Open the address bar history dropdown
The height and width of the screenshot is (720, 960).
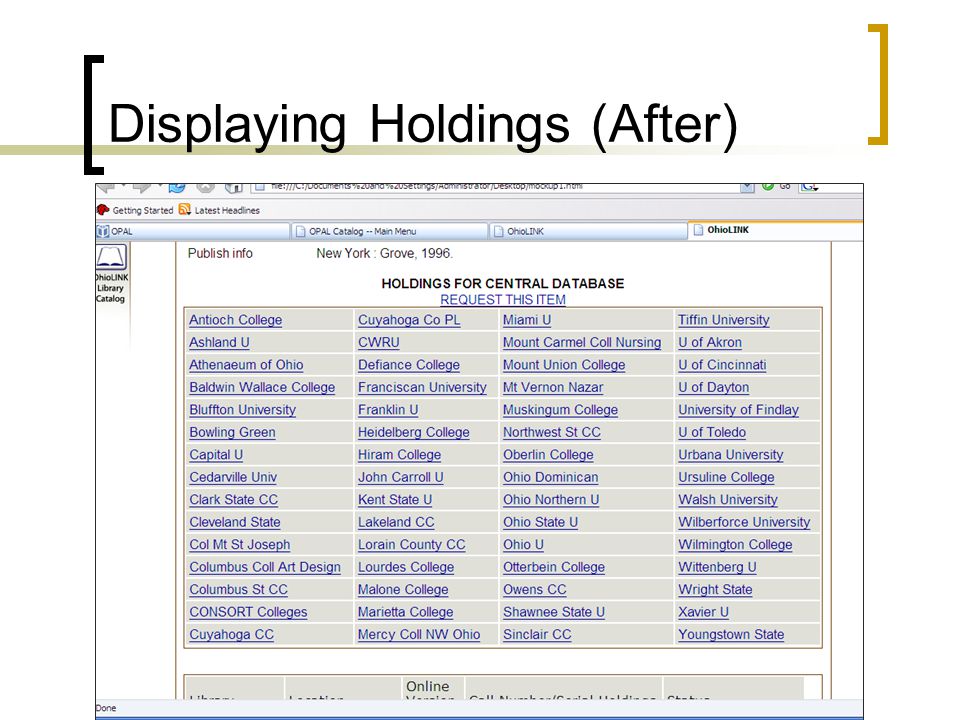pyautogui.click(x=747, y=187)
